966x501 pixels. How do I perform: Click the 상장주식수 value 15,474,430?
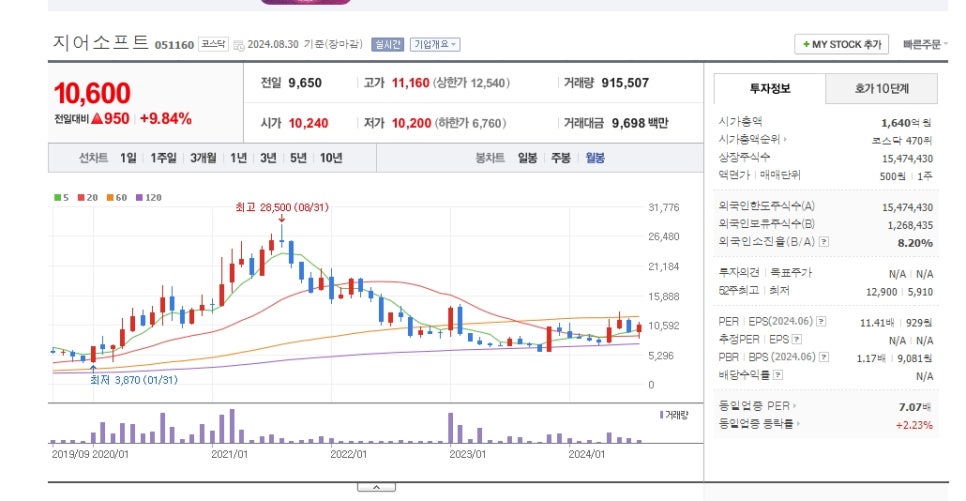[907, 158]
